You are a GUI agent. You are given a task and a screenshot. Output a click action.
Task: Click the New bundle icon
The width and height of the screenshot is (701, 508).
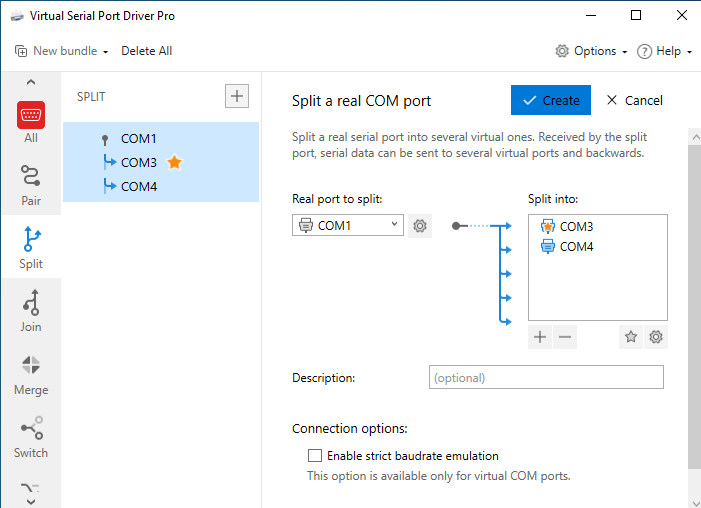[21, 51]
